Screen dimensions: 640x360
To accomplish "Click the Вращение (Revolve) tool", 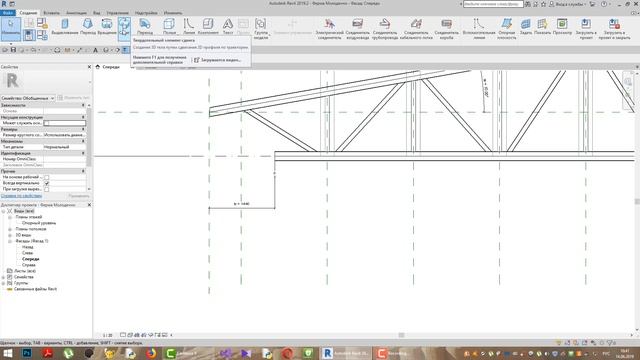I will pyautogui.click(x=107, y=27).
